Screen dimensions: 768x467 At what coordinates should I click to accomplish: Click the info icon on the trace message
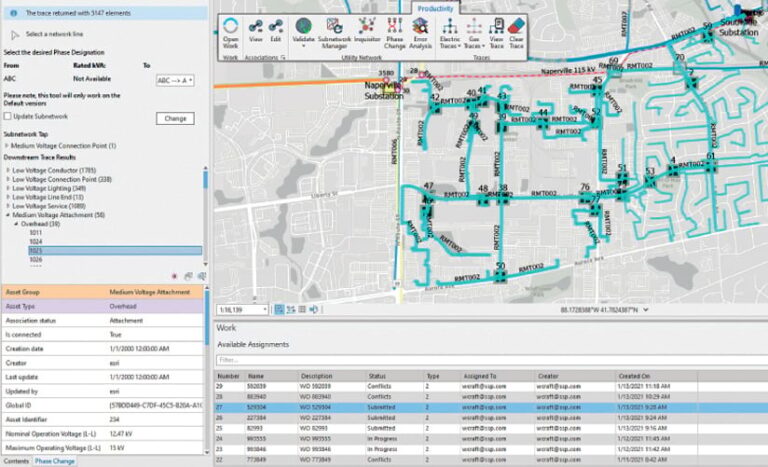click(x=14, y=13)
